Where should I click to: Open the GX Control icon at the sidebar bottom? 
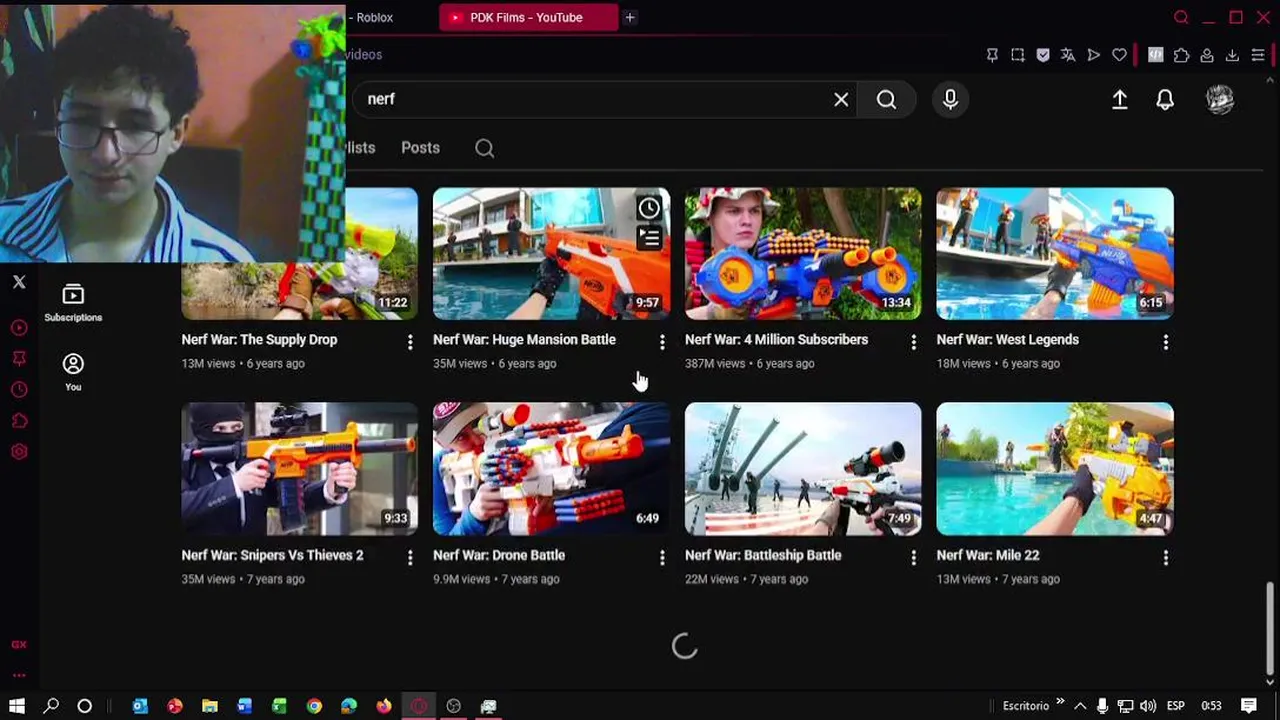[19, 645]
